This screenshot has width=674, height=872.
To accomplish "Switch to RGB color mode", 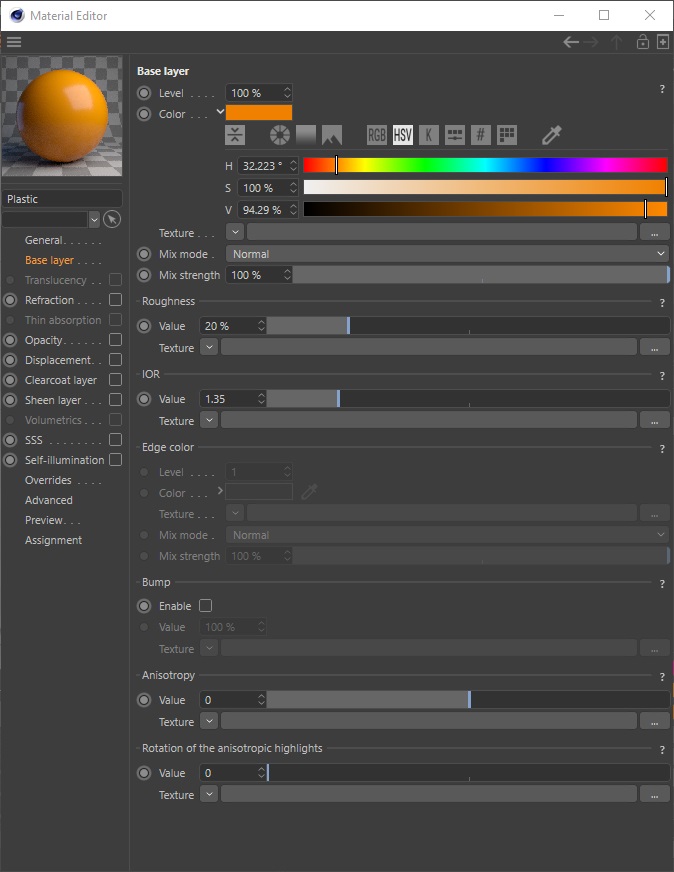I will pyautogui.click(x=376, y=135).
